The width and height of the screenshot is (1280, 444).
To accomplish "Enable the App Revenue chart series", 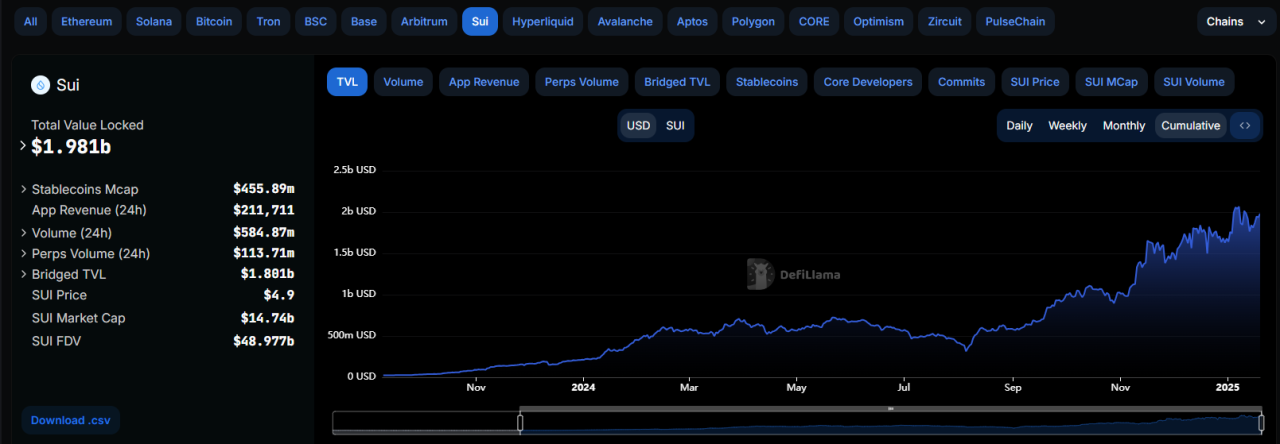I will point(484,82).
